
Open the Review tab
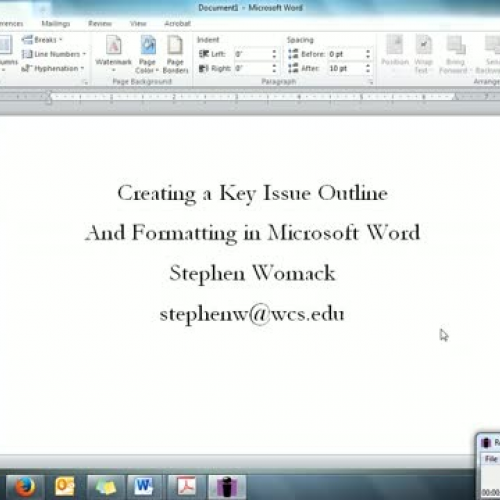coord(100,23)
